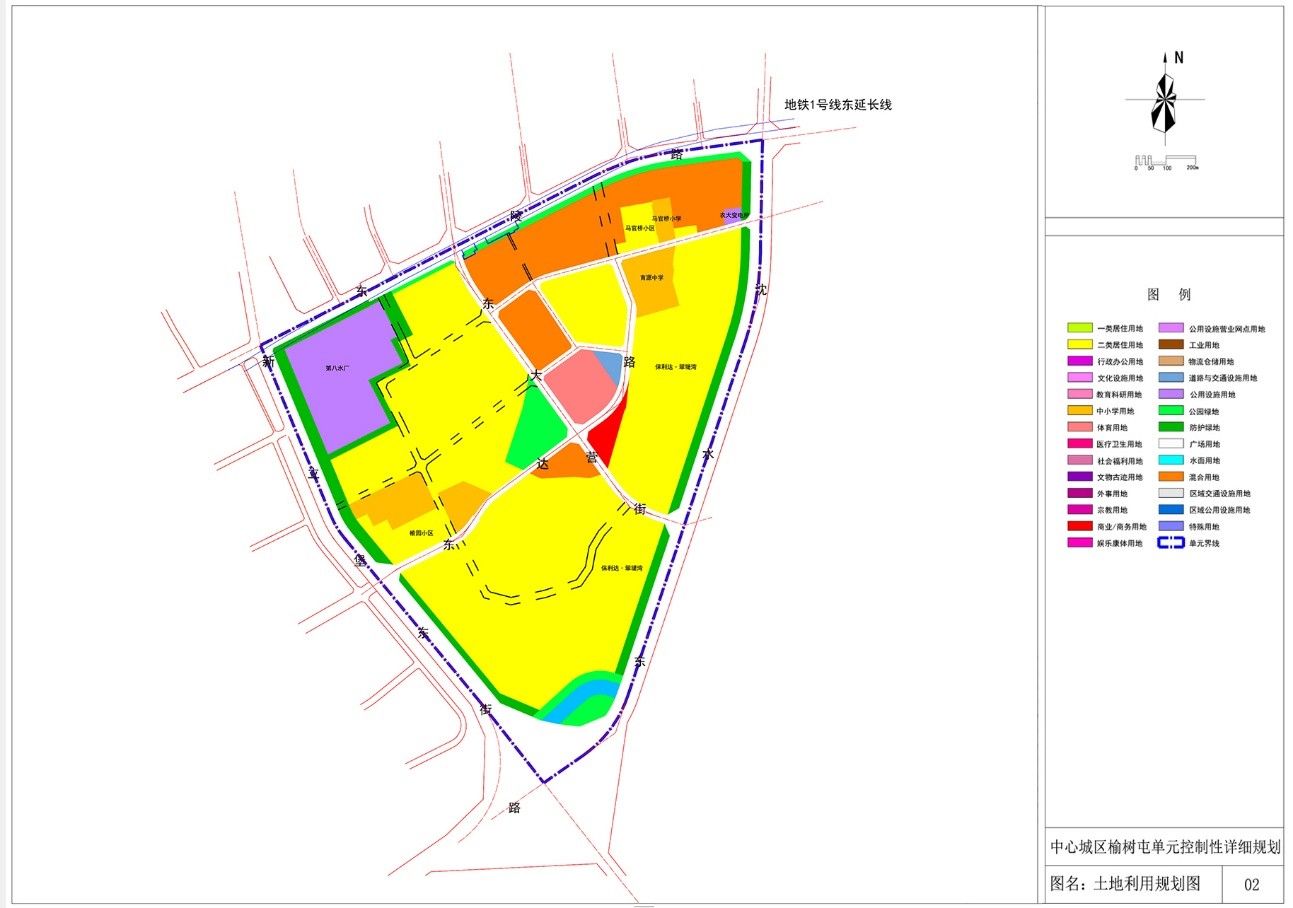Click the 地铁1号线东延长线 label
The image size is (1293, 908).
tap(837, 104)
